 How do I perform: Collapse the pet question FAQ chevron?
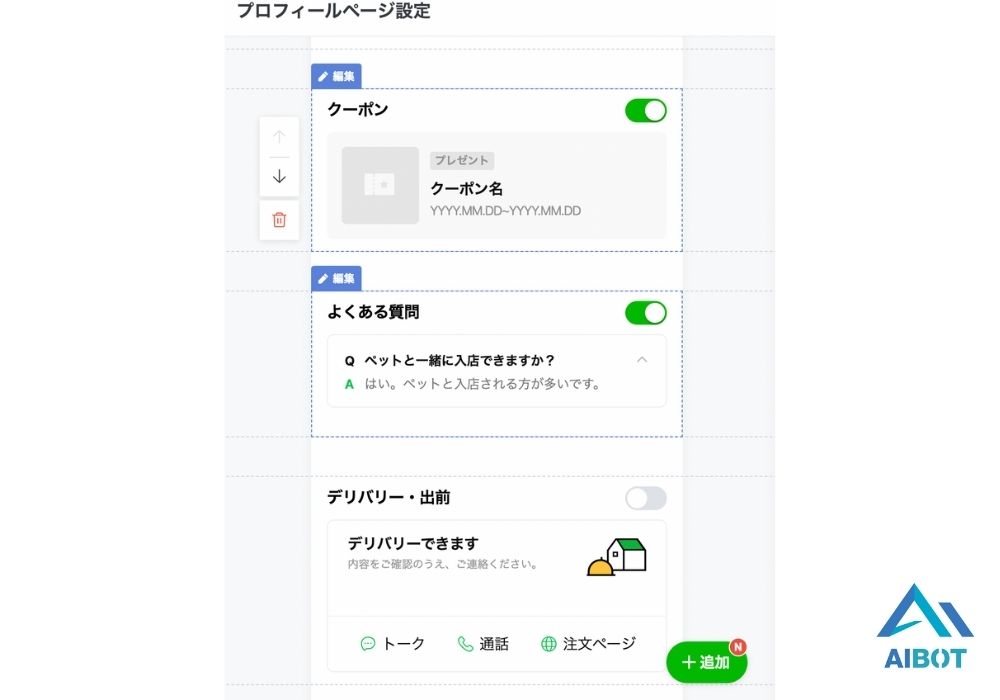tap(642, 360)
